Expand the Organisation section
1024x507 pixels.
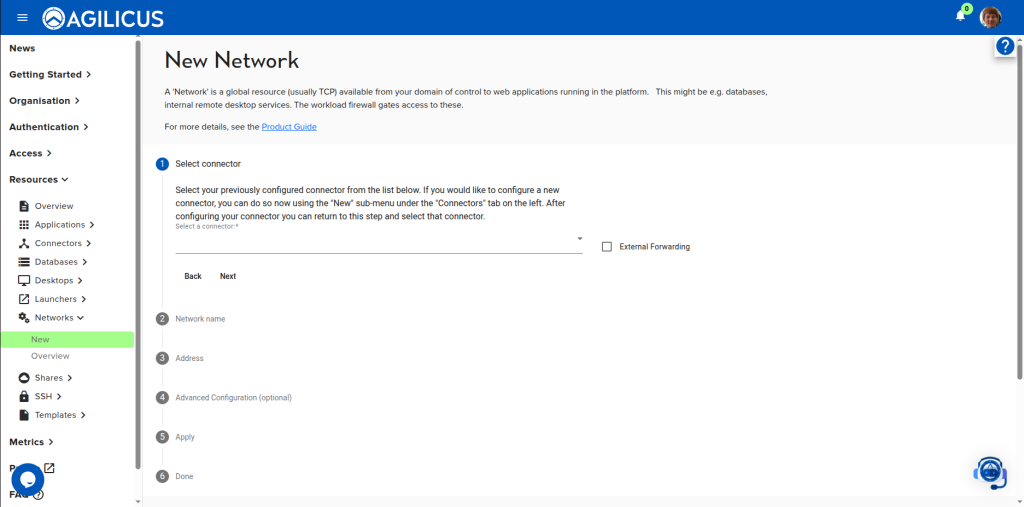tap(44, 101)
